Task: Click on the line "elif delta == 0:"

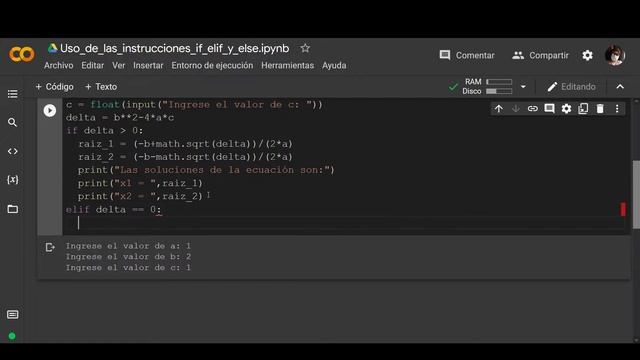Action: tap(114, 209)
